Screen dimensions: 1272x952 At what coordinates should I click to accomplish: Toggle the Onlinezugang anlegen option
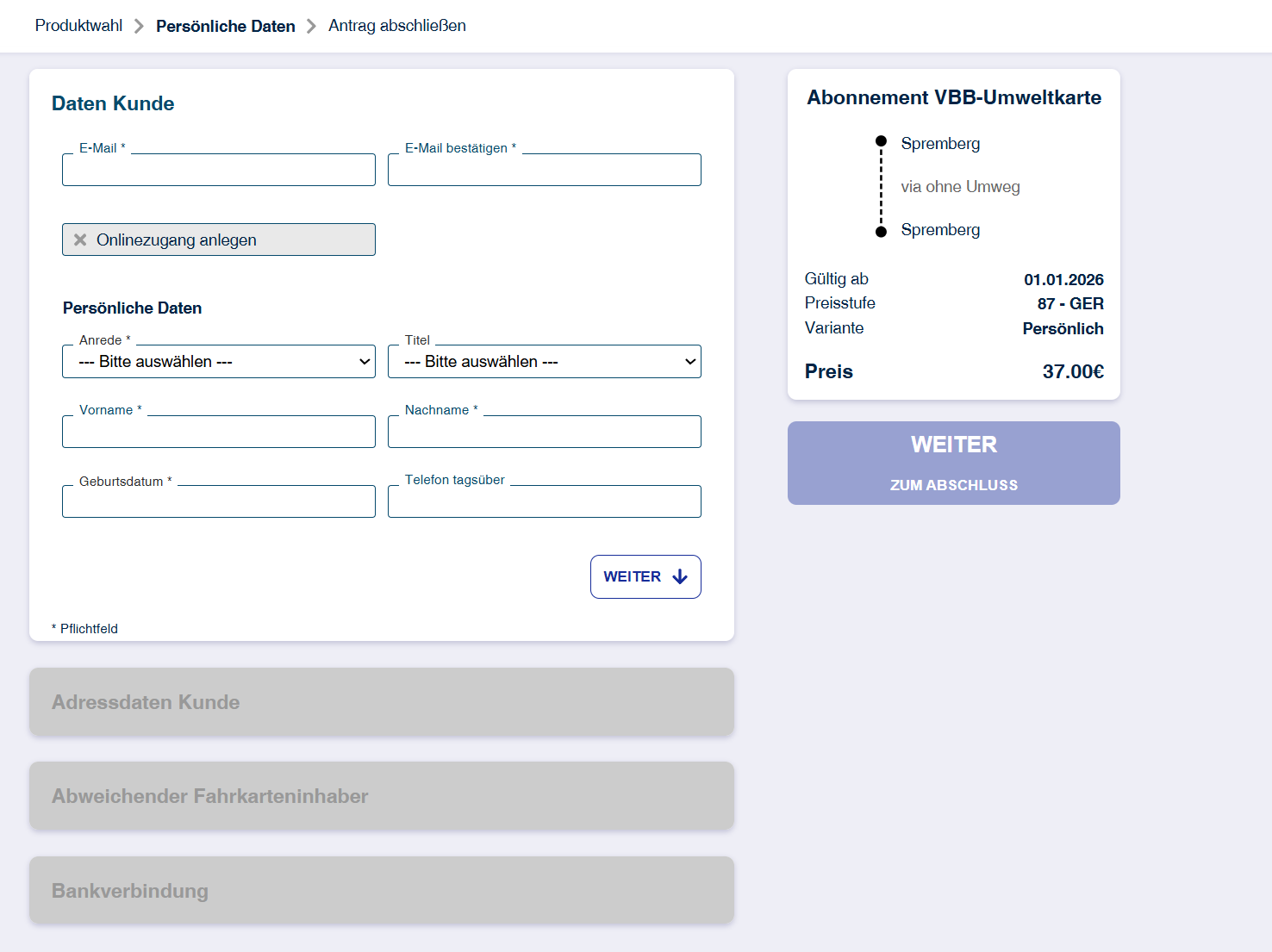[218, 240]
